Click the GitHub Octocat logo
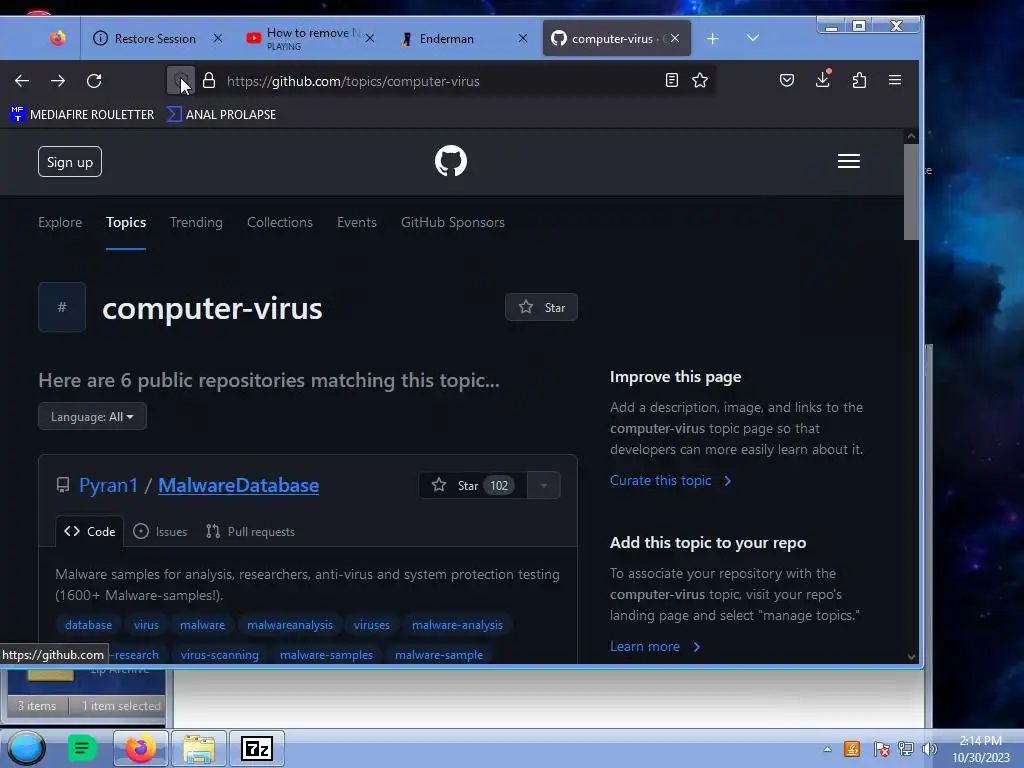This screenshot has height=768, width=1024. (451, 161)
